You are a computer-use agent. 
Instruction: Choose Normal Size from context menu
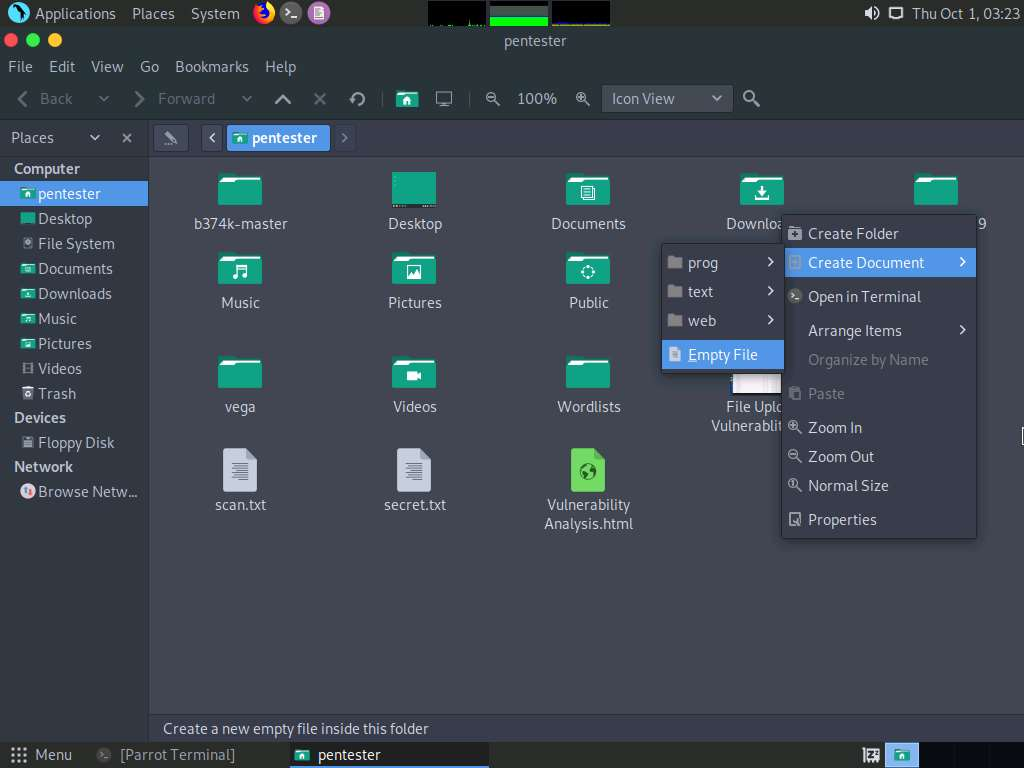coord(879,486)
